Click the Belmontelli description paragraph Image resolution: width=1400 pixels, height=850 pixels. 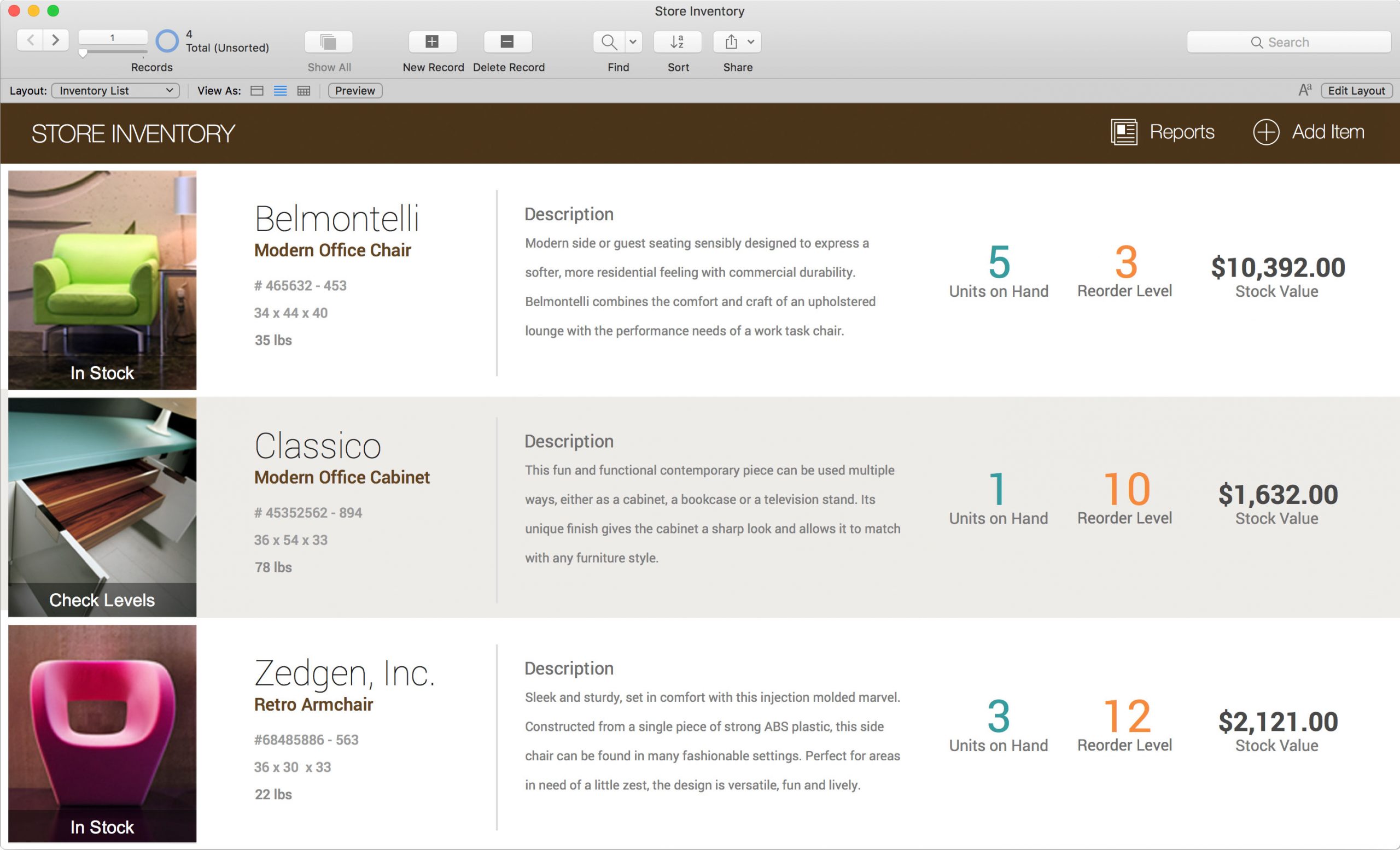[x=700, y=287]
